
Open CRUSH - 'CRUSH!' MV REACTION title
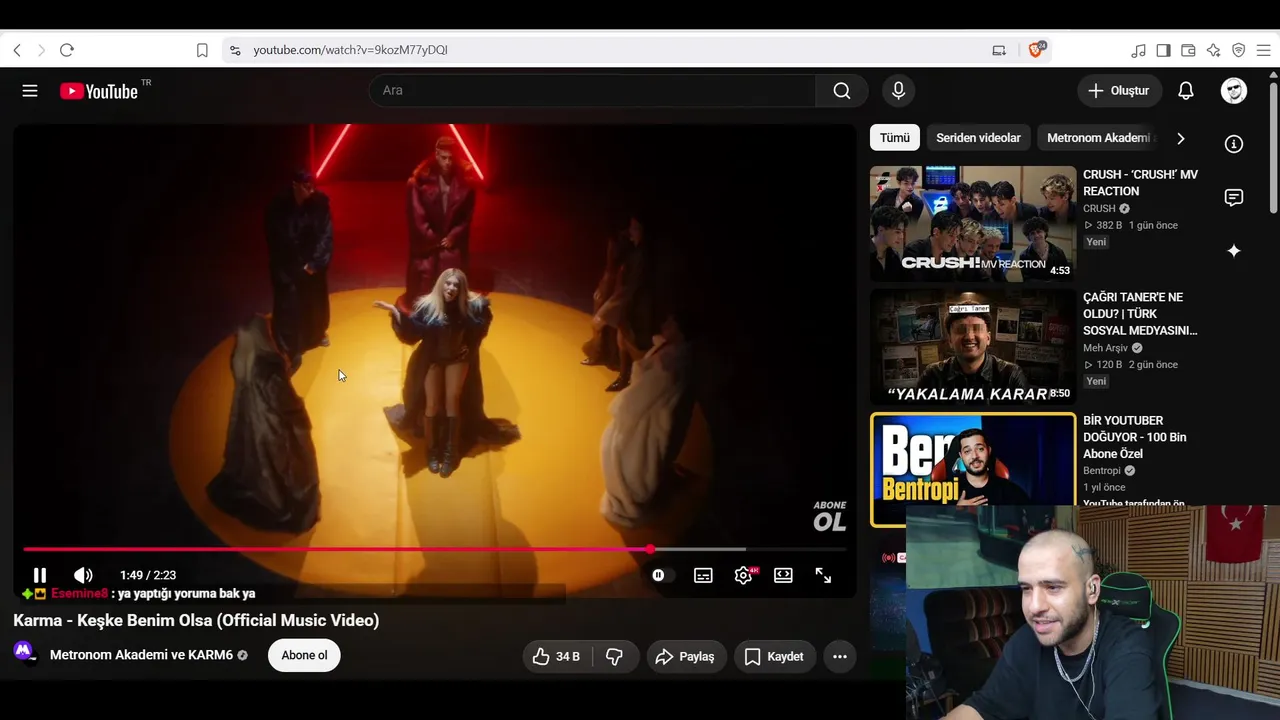[1140, 183]
